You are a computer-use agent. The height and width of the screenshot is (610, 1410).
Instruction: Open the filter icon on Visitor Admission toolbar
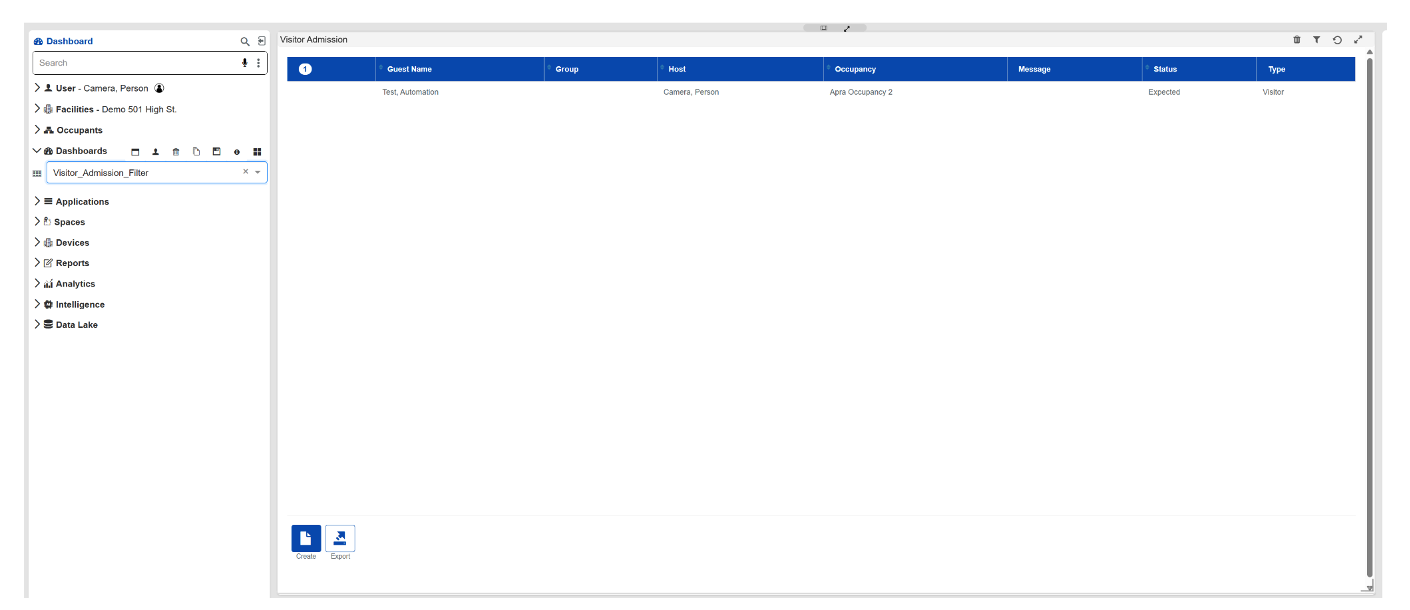[1317, 40]
